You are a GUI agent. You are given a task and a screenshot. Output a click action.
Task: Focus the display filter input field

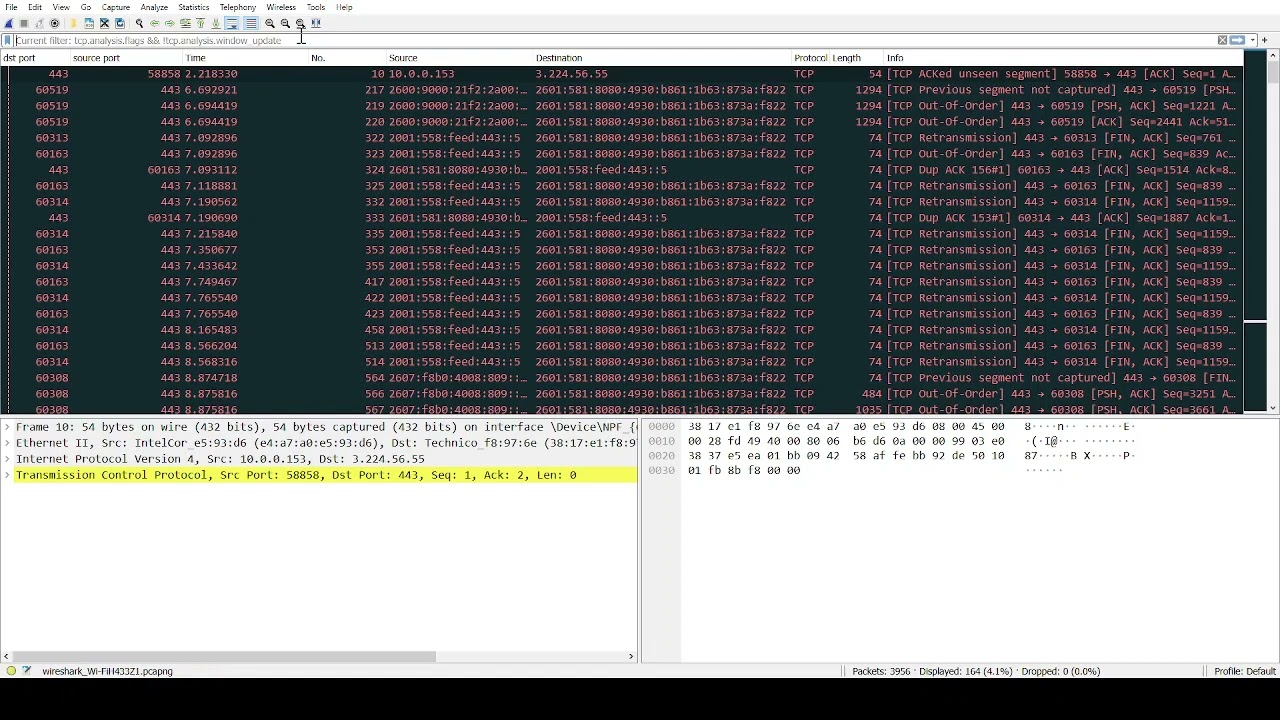click(614, 40)
